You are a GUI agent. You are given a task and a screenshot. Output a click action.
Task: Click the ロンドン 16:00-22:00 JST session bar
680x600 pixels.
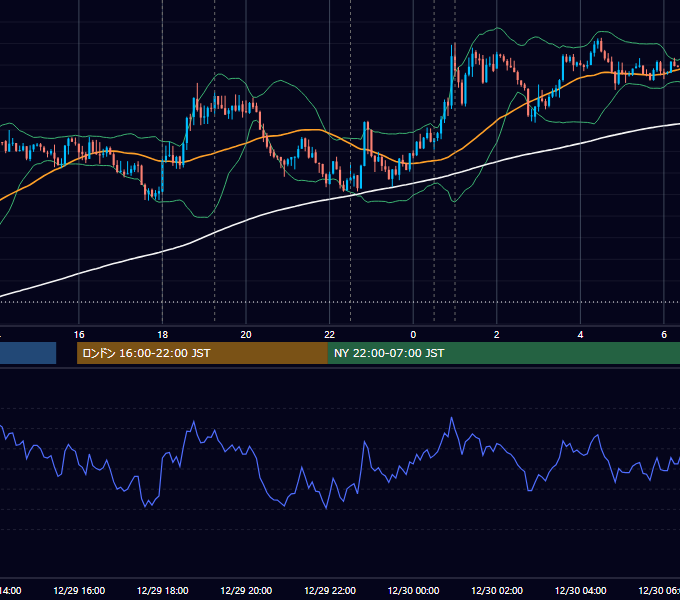(x=202, y=353)
